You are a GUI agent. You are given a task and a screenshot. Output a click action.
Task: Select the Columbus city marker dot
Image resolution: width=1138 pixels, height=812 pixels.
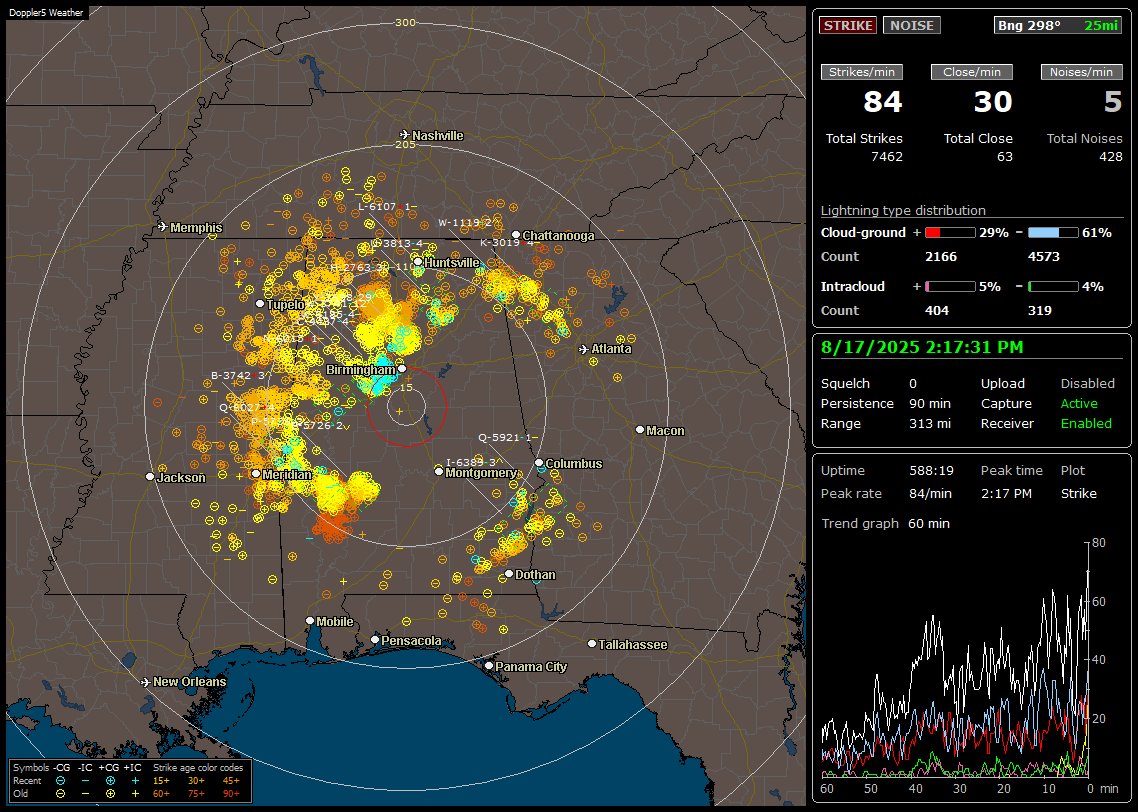coord(539,462)
